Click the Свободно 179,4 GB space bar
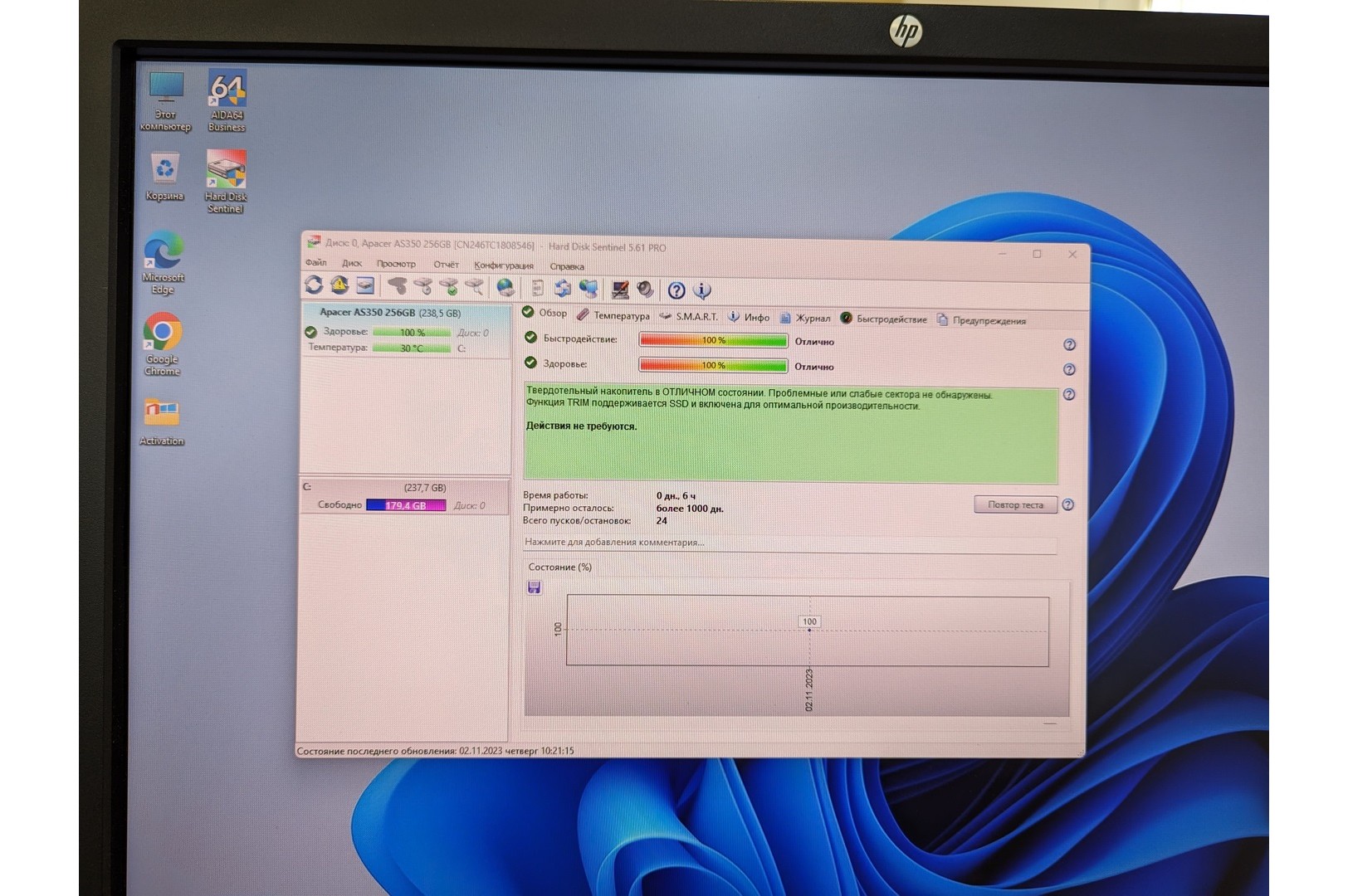Image resolution: width=1348 pixels, height=896 pixels. [x=406, y=505]
